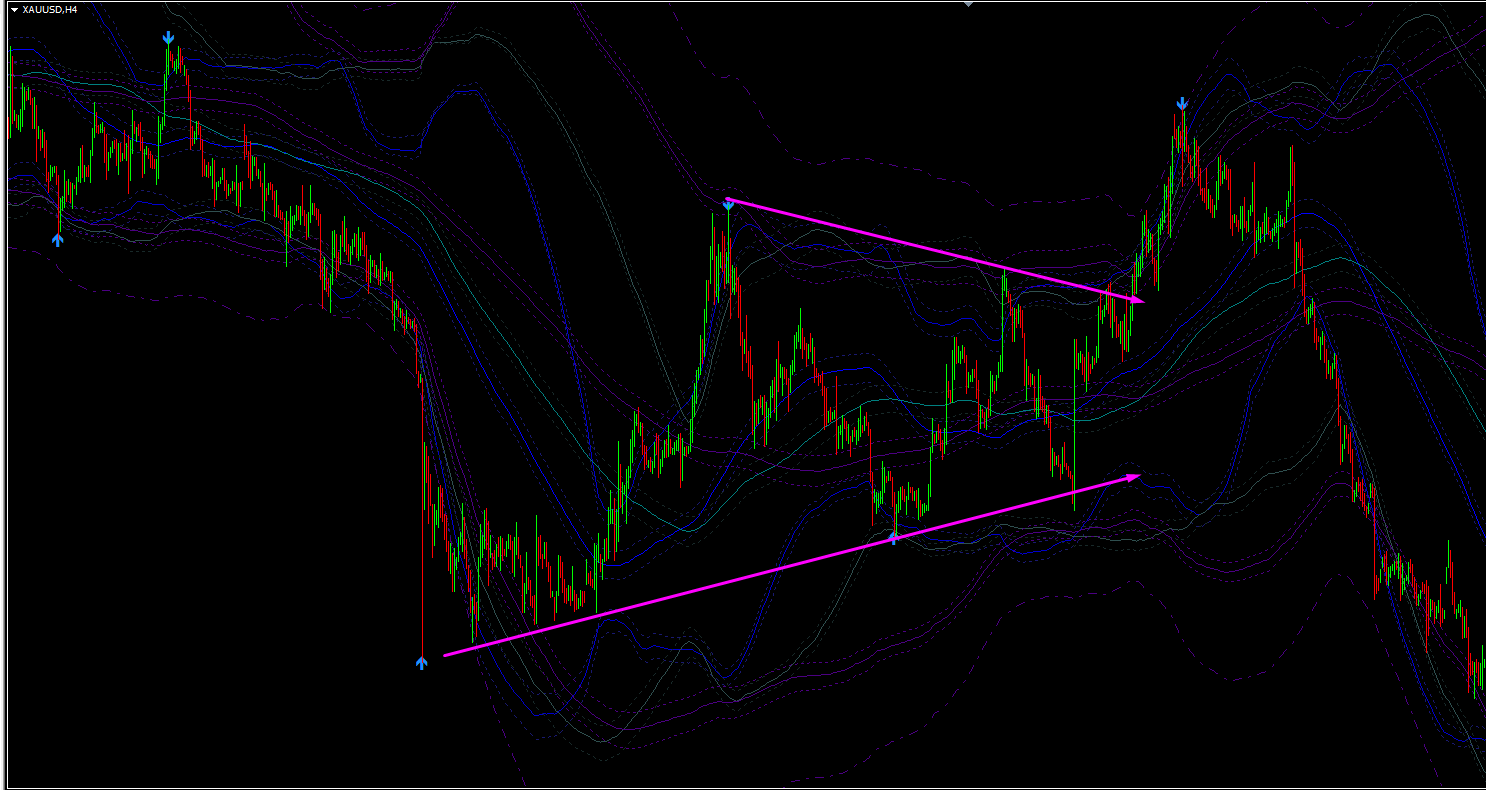This screenshot has height=790, width=1486.
Task: Select the blue up arrow touching the rising magenta line
Action: pos(894,538)
